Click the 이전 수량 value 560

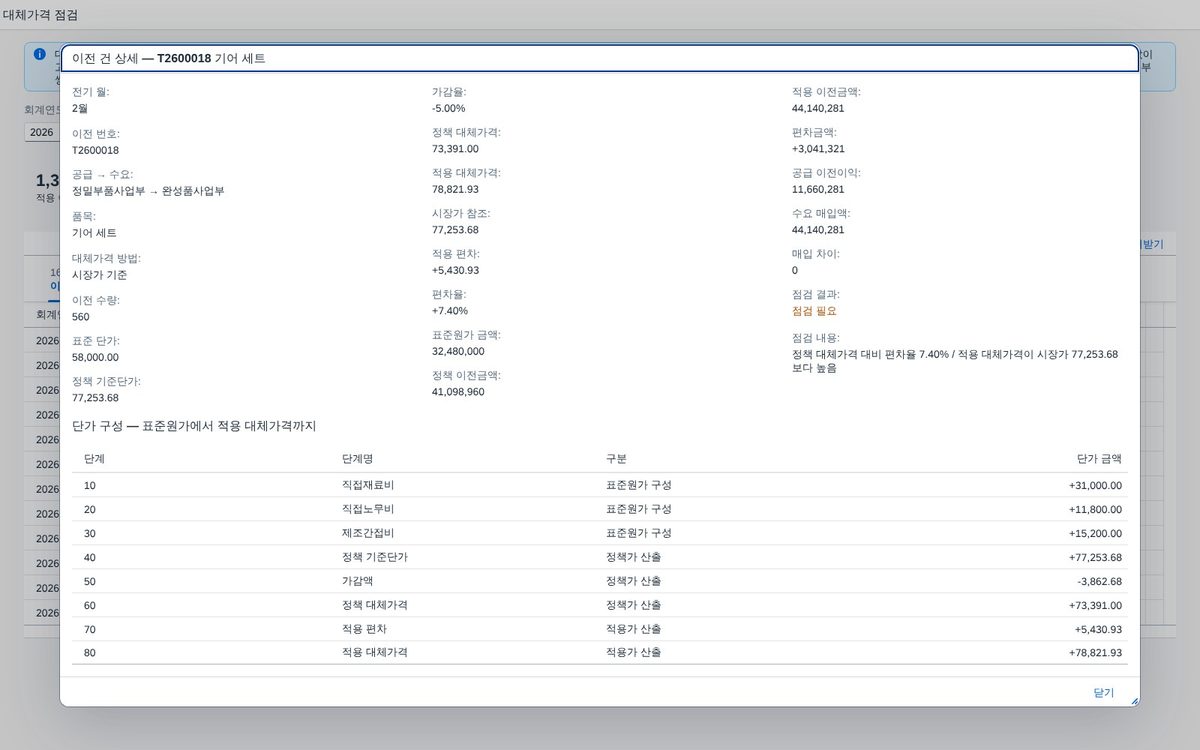click(x=80, y=317)
